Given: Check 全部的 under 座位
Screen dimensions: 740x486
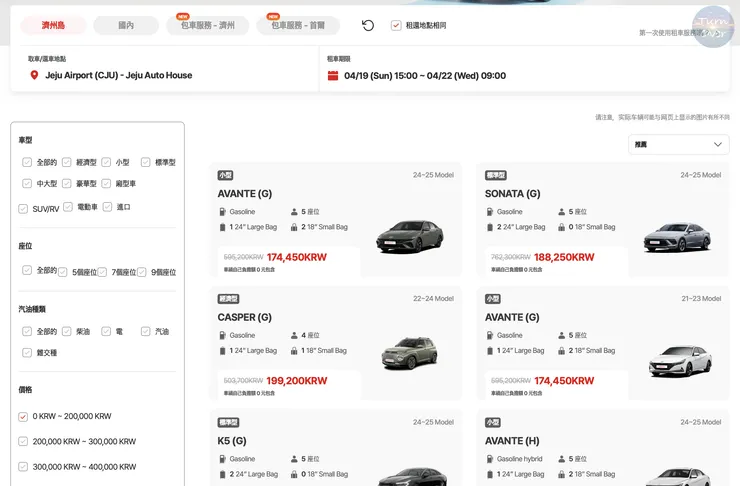Looking at the screenshot, I should pos(27,270).
